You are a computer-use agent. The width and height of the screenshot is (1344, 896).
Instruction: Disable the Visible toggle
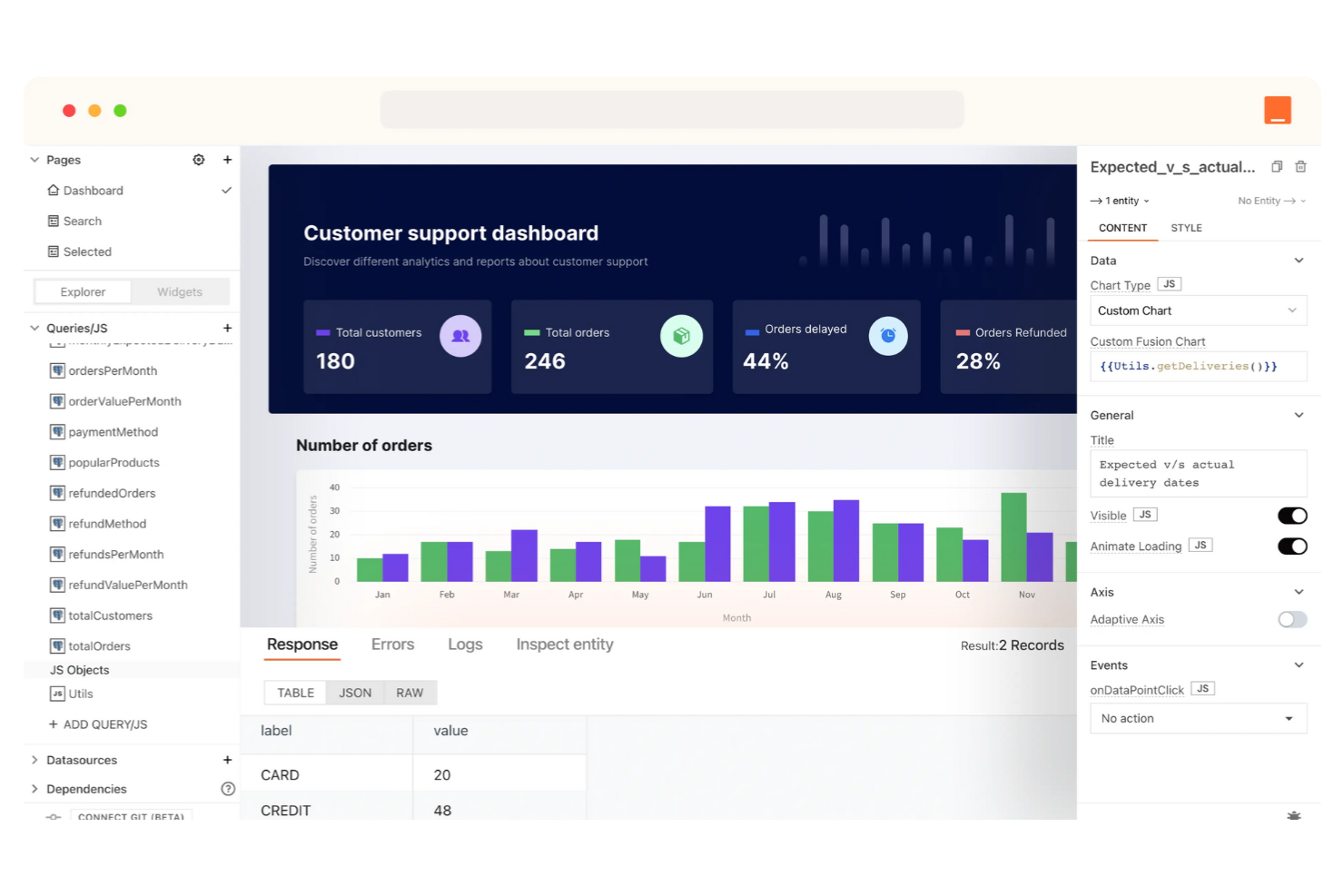point(1292,515)
